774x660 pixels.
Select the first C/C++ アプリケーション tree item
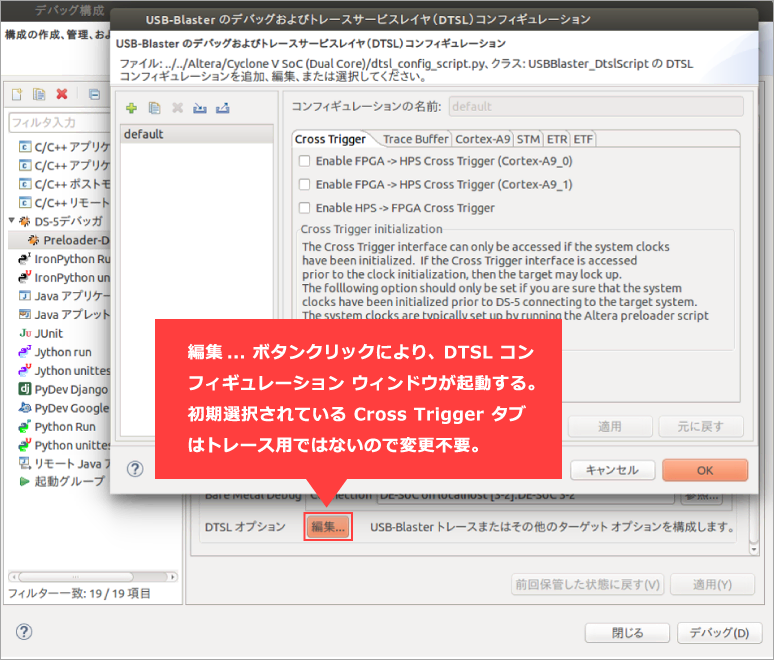pyautogui.click(x=64, y=147)
